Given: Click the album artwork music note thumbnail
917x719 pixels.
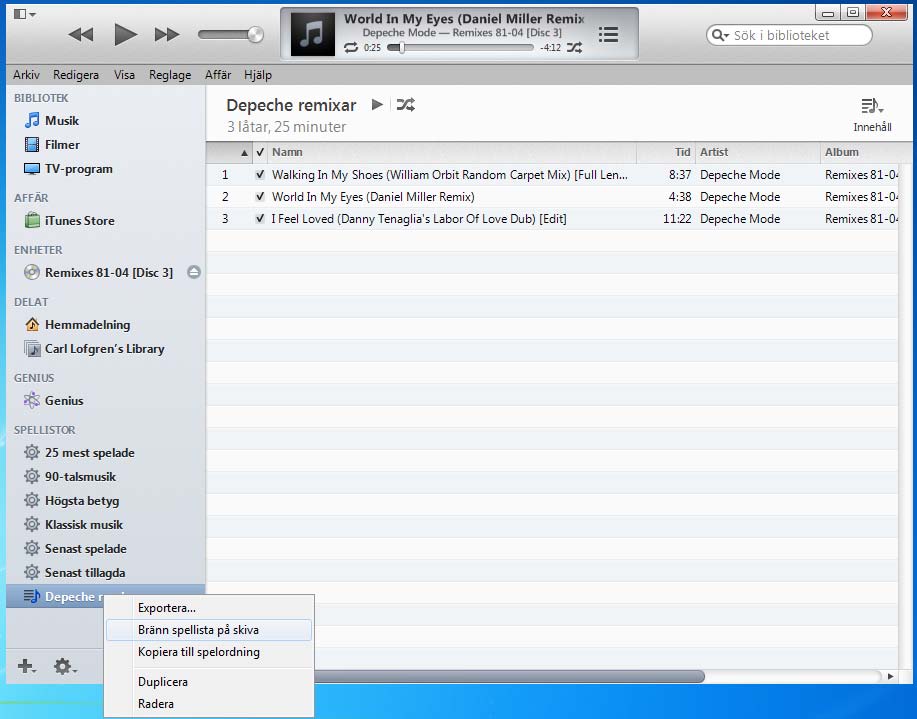Looking at the screenshot, I should pyautogui.click(x=312, y=34).
